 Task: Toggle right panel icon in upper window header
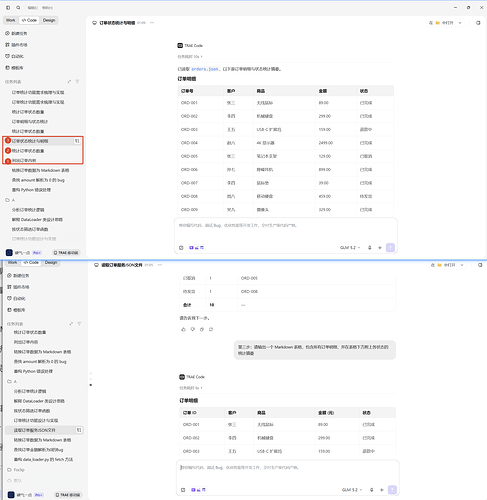[x=478, y=23]
